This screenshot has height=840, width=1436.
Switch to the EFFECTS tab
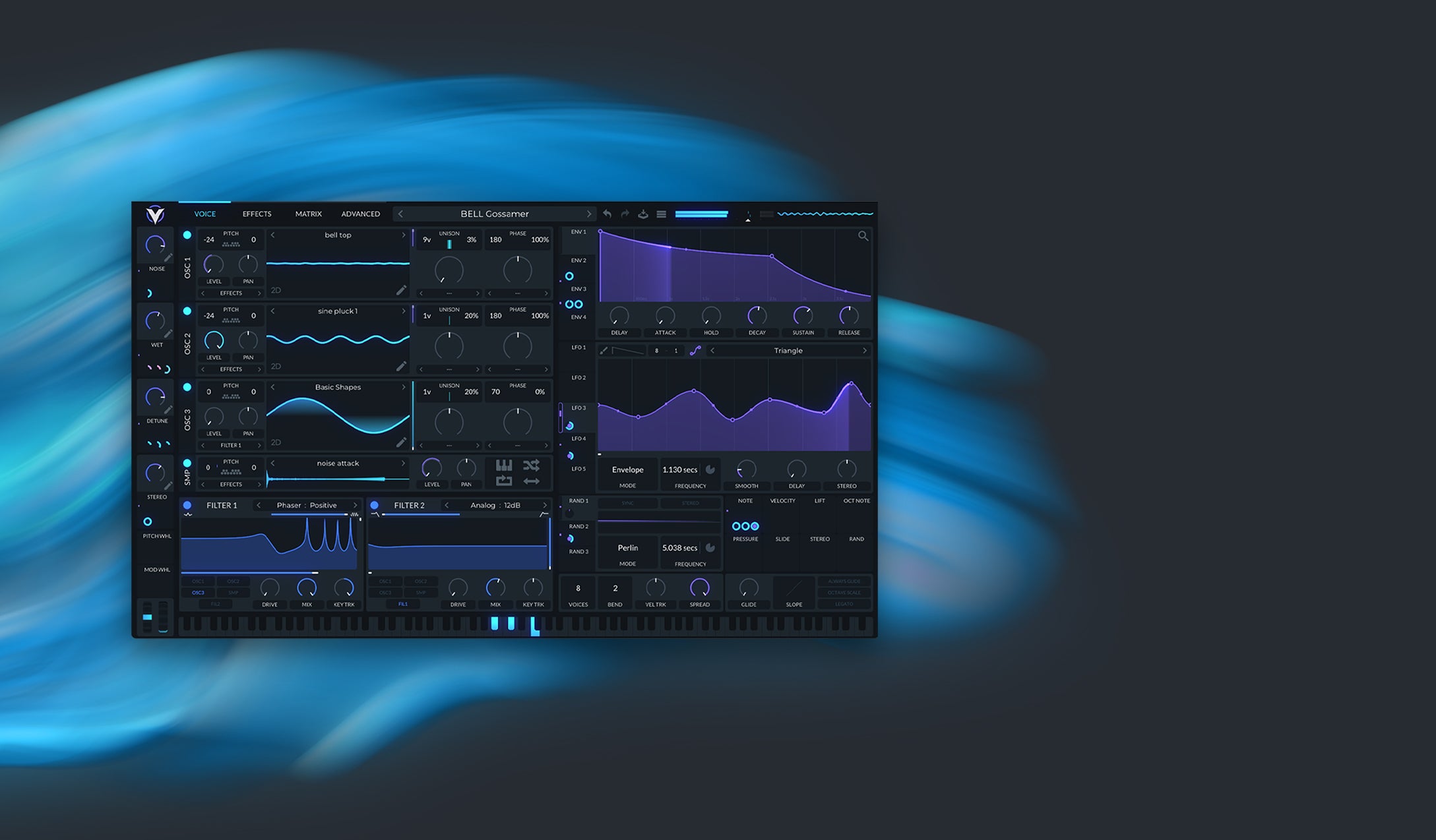point(257,214)
